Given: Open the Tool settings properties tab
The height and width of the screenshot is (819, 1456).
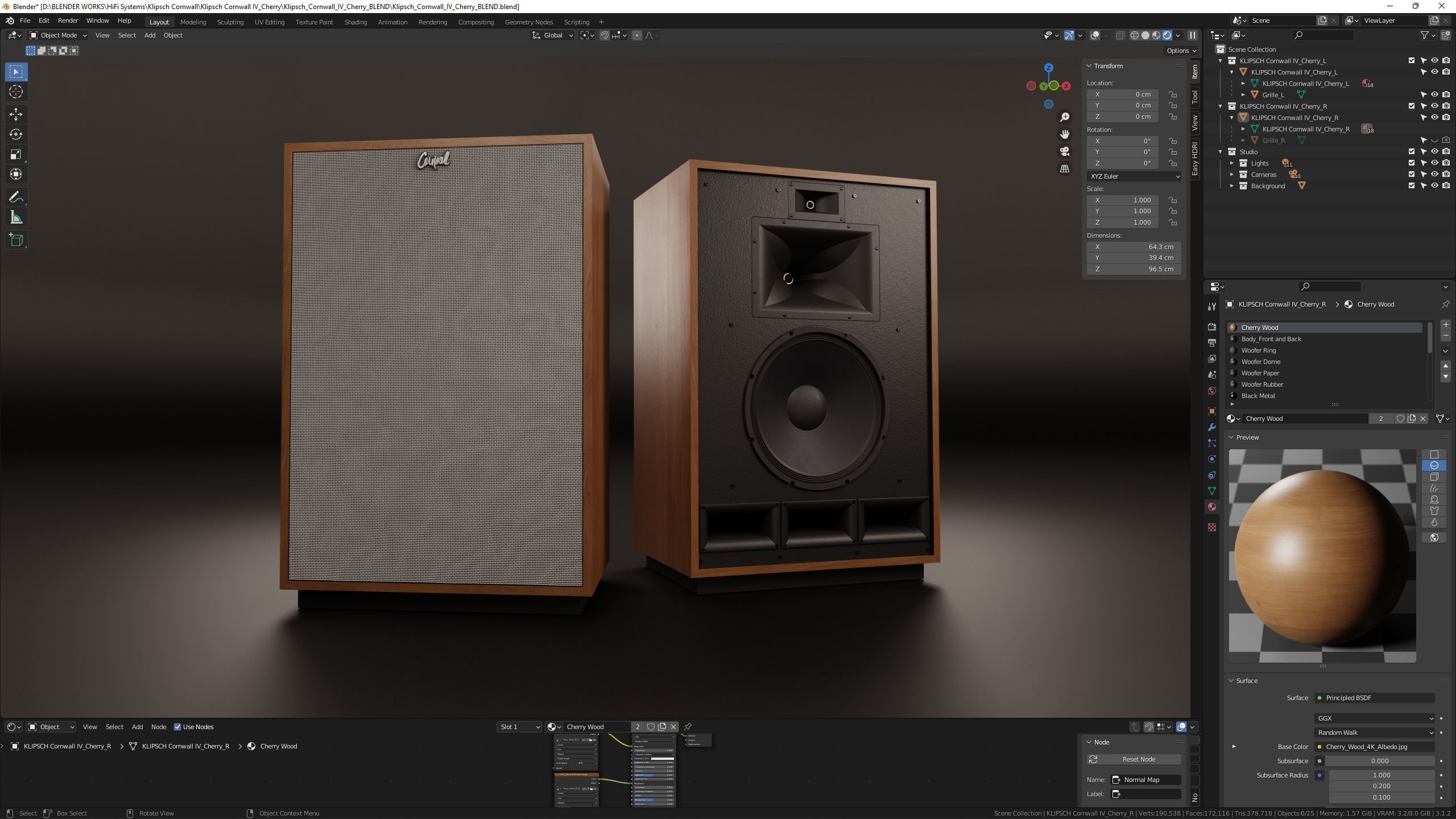Looking at the screenshot, I should [x=1212, y=307].
